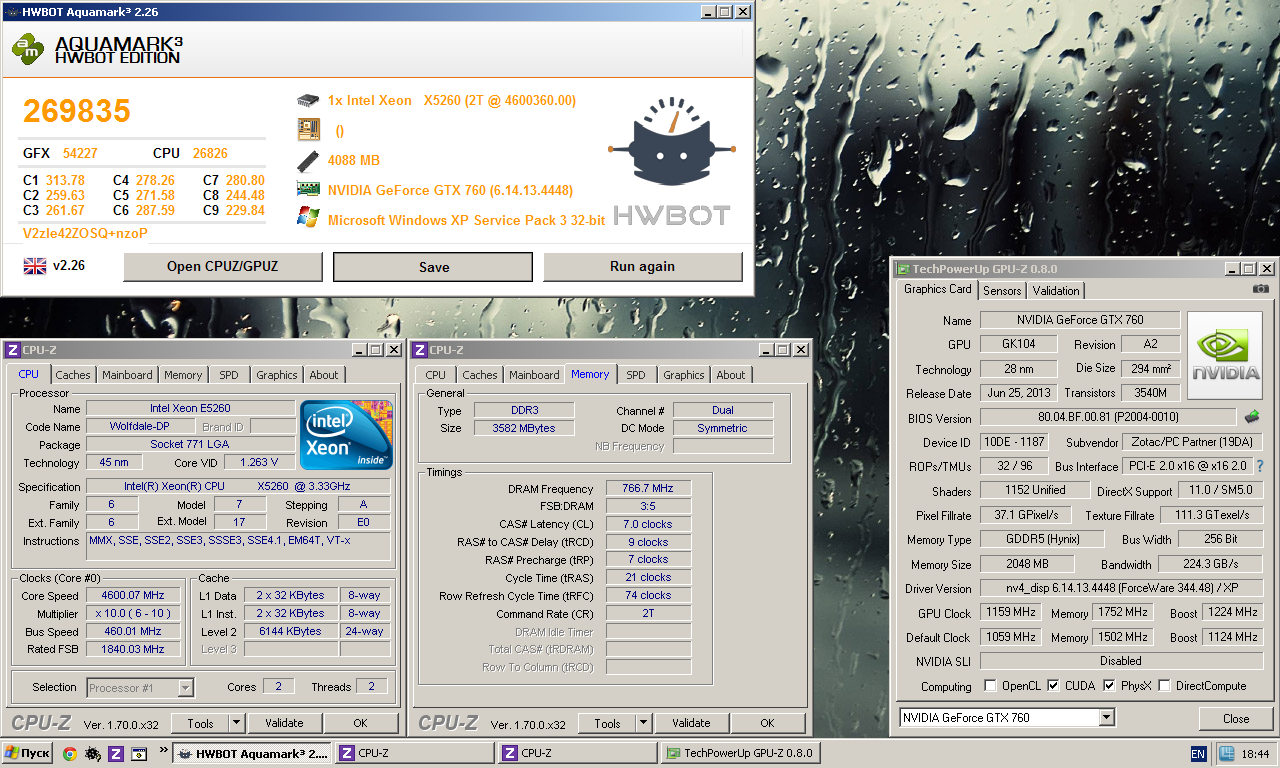The width and height of the screenshot is (1280, 768).
Task: Switch to Validation tab in GPU-Z
Action: tap(1056, 291)
